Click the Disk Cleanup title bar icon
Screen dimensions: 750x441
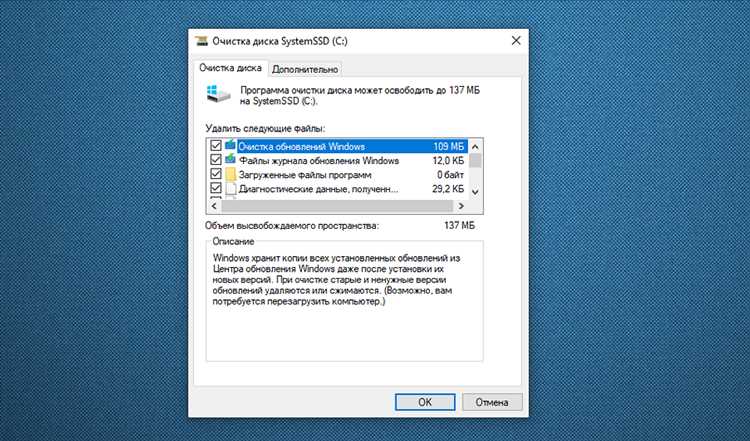click(x=202, y=41)
